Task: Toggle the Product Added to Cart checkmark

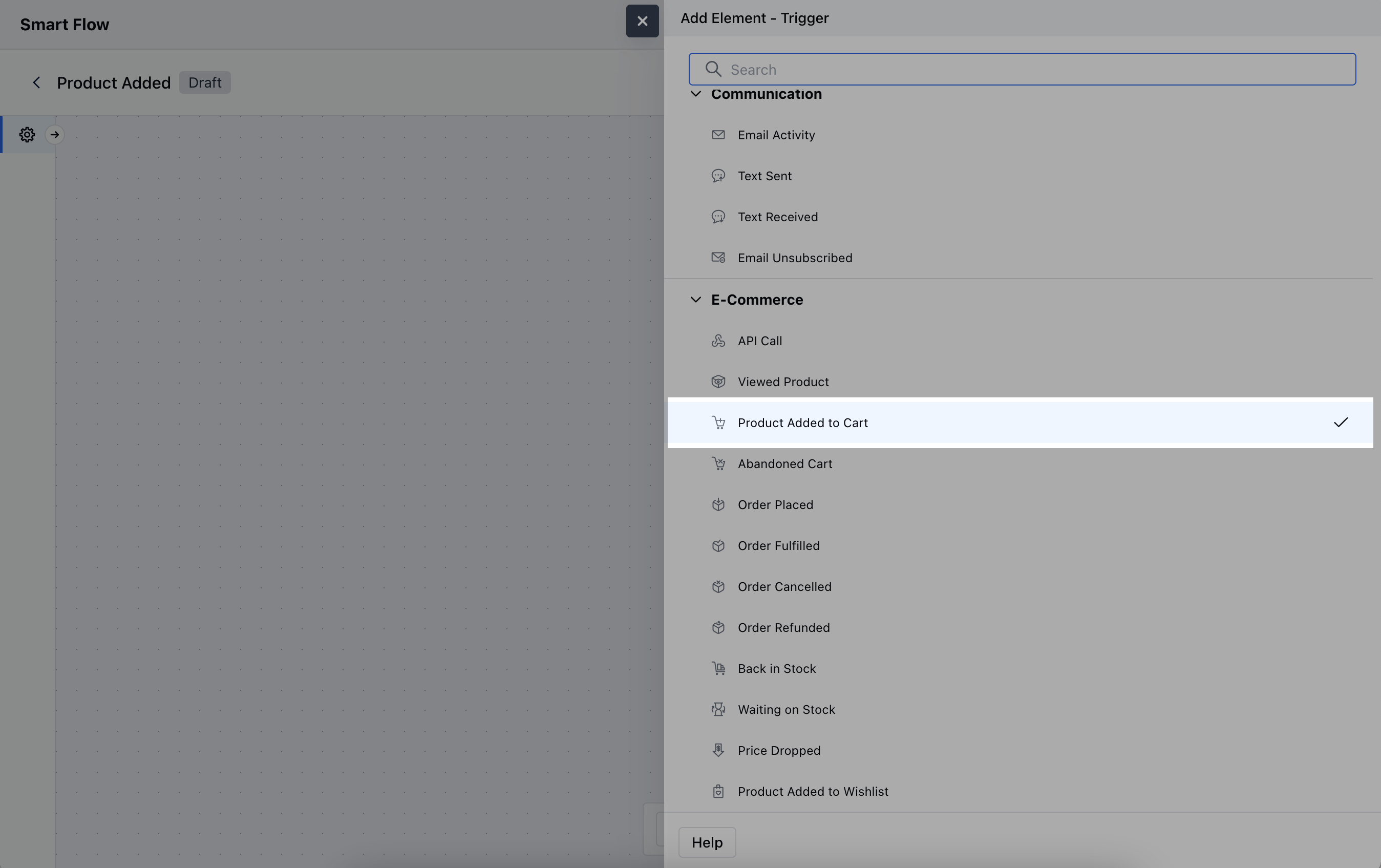Action: click(1340, 423)
